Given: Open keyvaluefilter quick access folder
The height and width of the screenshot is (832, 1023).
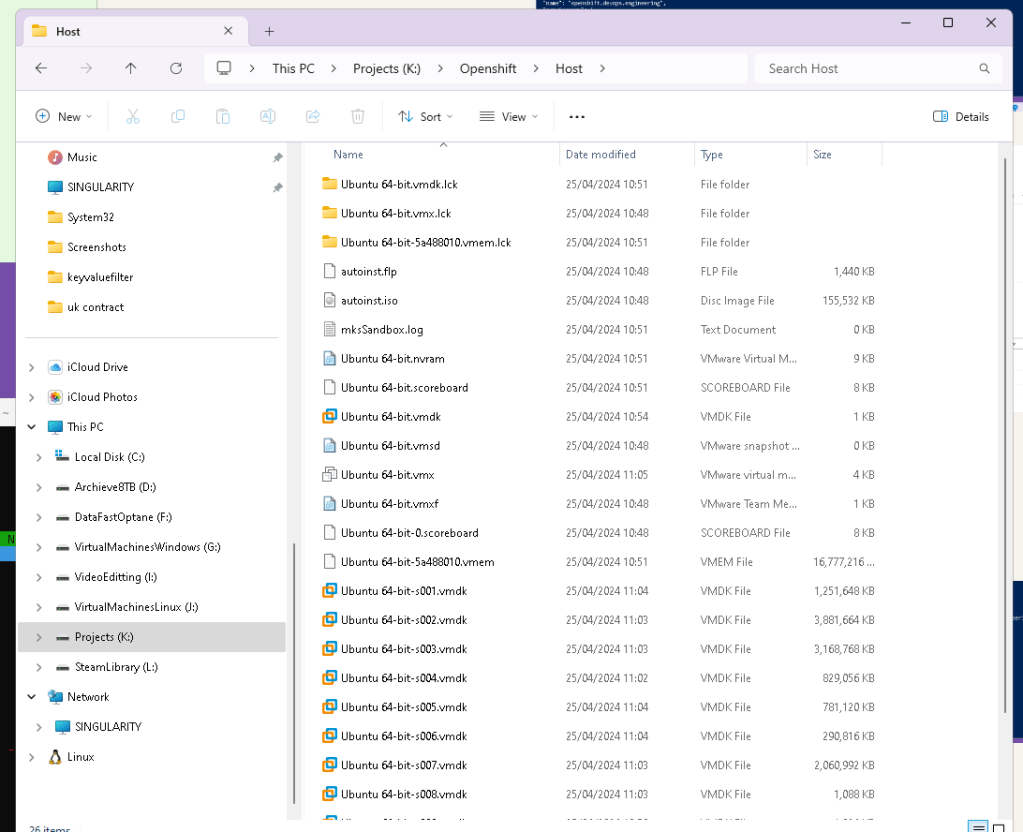Looking at the screenshot, I should (100, 277).
